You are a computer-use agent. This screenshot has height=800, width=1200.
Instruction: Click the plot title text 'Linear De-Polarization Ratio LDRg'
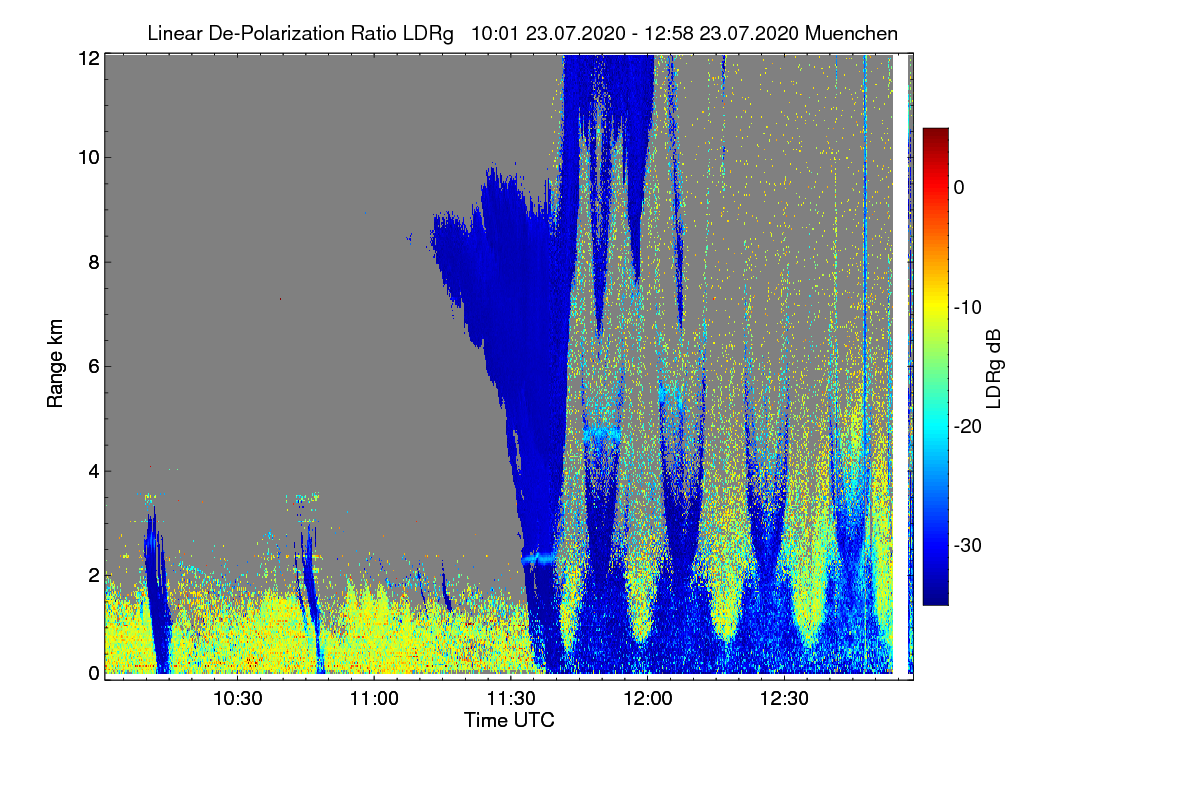pos(300,33)
